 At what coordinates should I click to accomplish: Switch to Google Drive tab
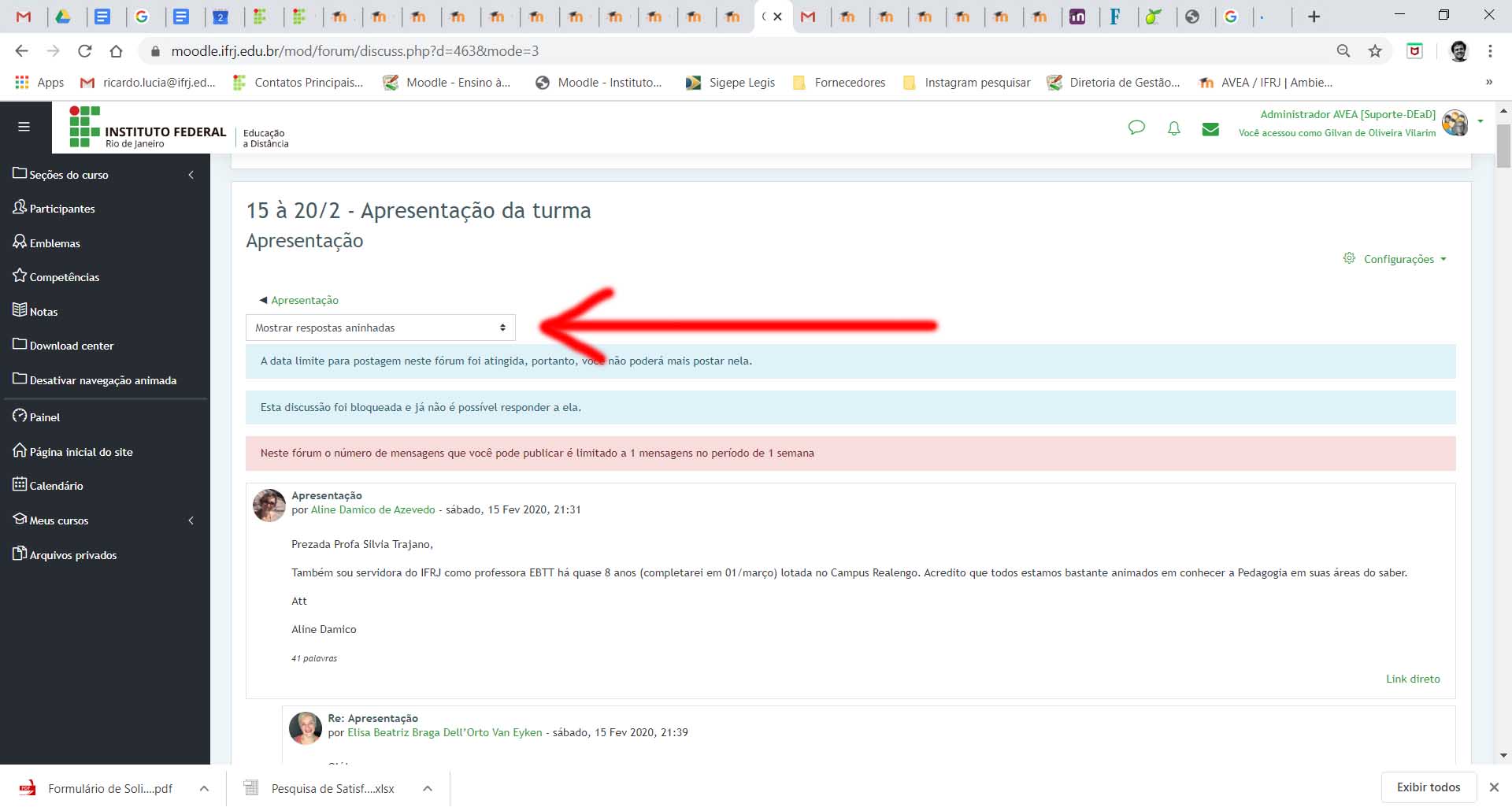(63, 17)
